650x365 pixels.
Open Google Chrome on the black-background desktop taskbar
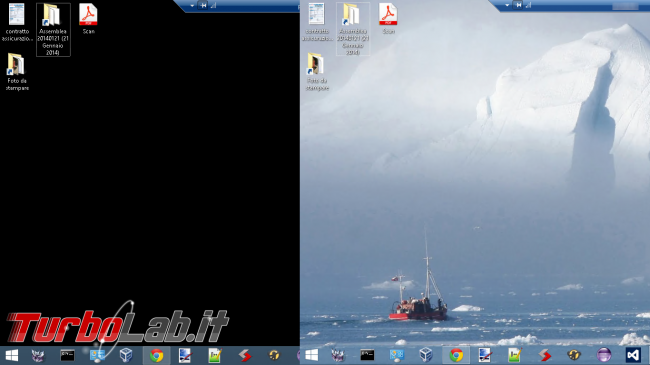pos(157,355)
